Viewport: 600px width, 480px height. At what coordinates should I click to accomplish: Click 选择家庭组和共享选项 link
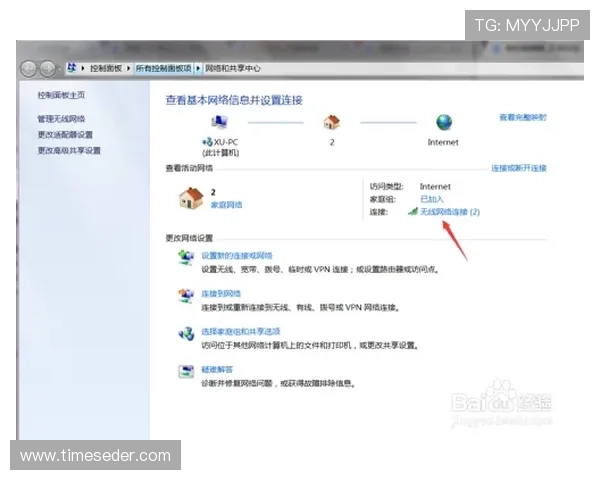pos(241,331)
